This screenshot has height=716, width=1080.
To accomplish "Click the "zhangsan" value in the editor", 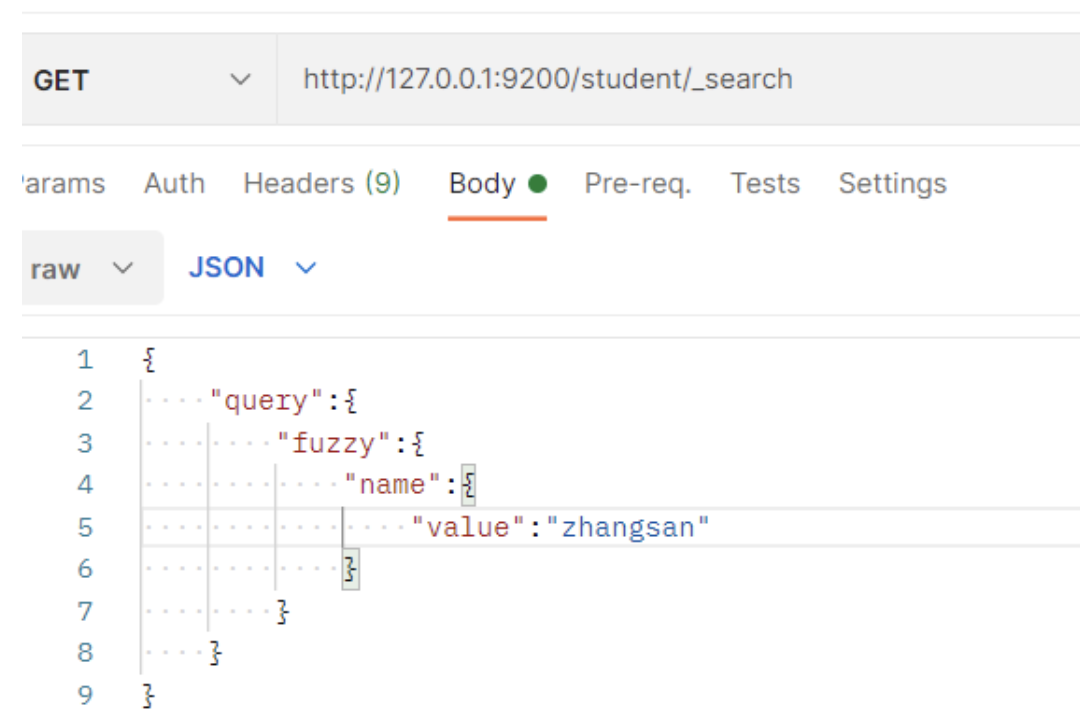I will pos(627,527).
